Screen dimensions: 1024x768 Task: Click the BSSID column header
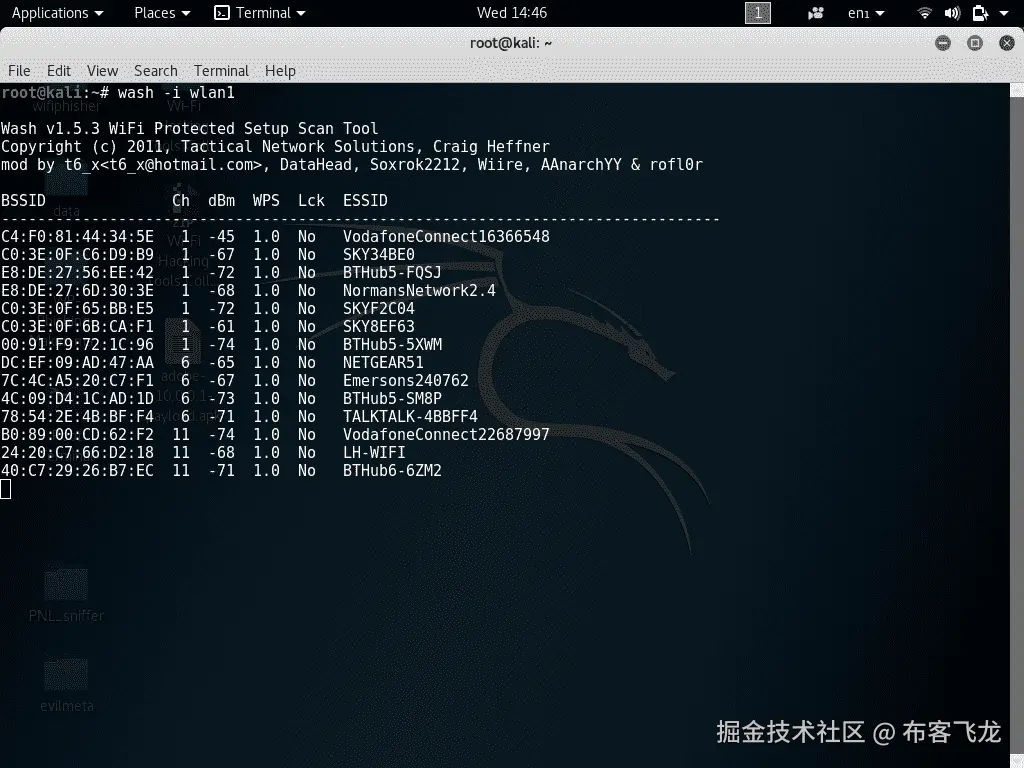tap(24, 200)
